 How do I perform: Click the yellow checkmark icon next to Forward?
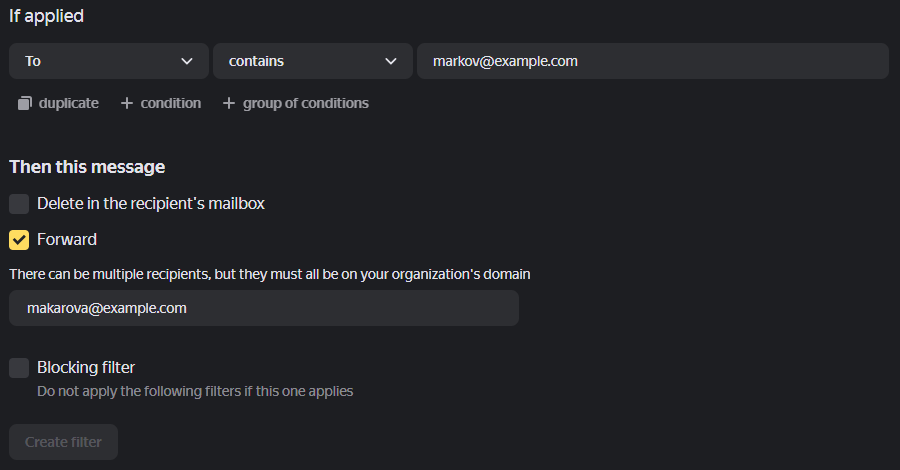point(19,240)
